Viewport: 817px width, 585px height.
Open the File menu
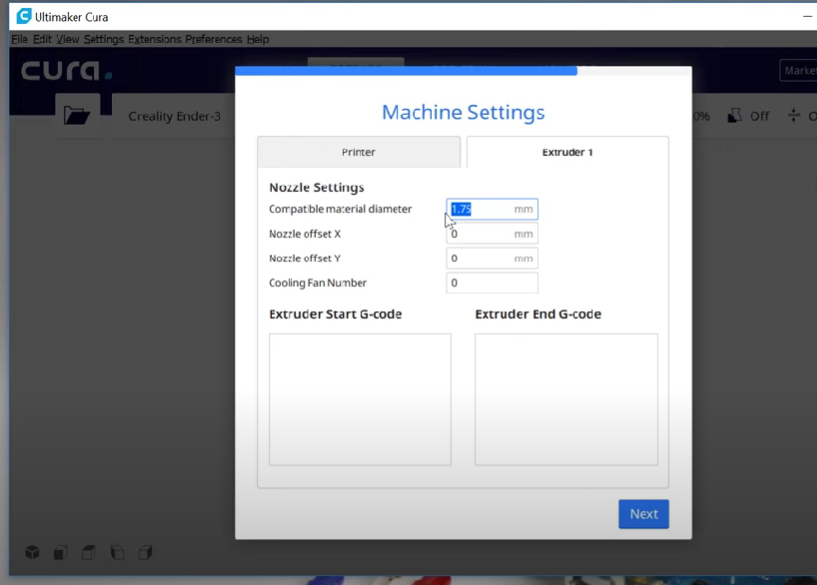point(19,39)
